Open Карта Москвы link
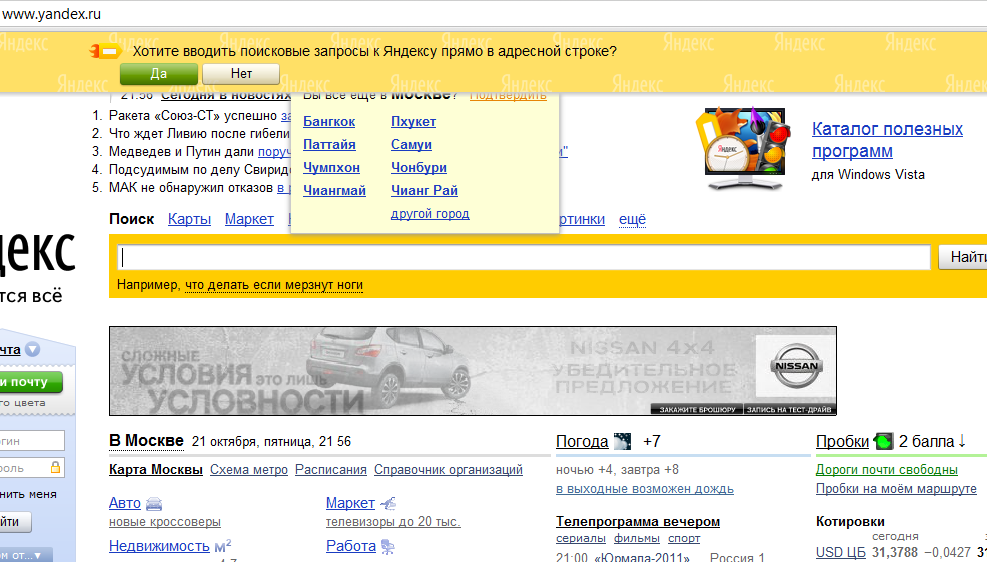This screenshot has width=987, height=562. (x=155, y=469)
